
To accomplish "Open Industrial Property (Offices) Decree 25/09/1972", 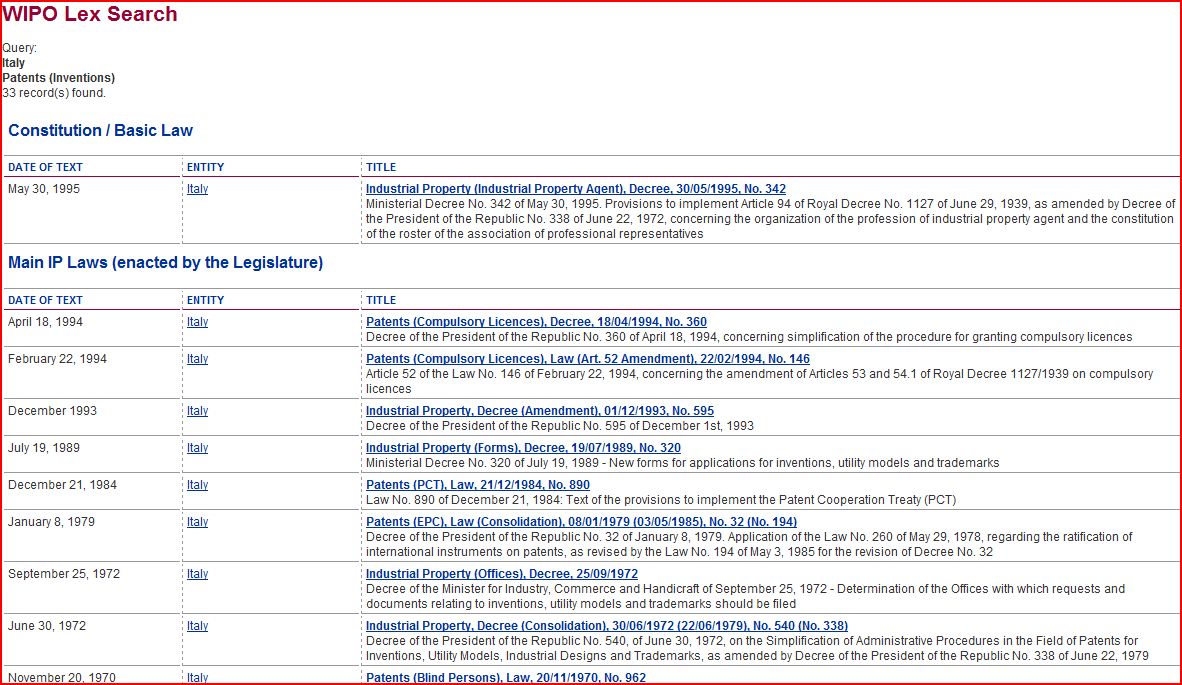I will point(502,573).
